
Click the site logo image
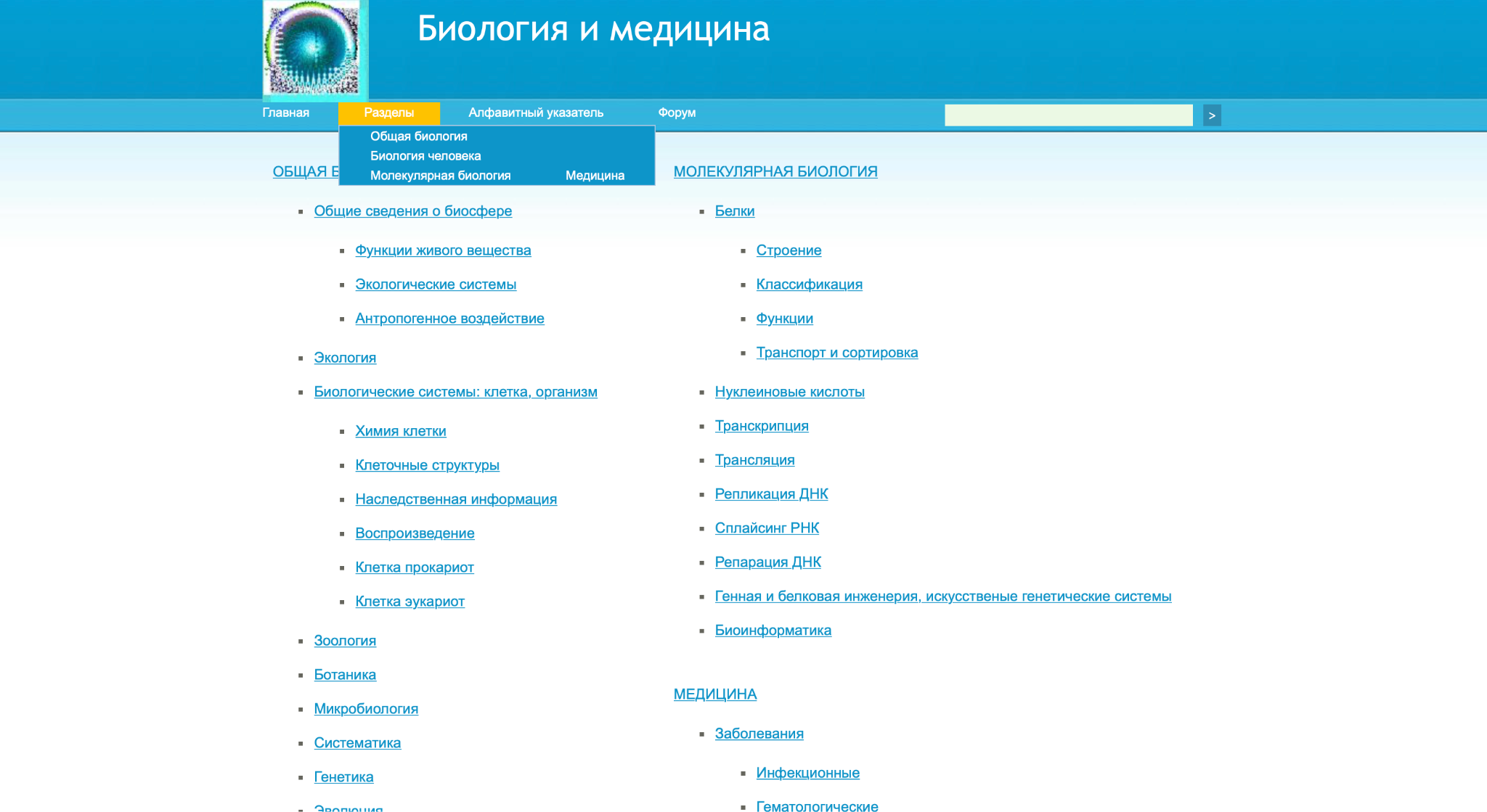(315, 50)
